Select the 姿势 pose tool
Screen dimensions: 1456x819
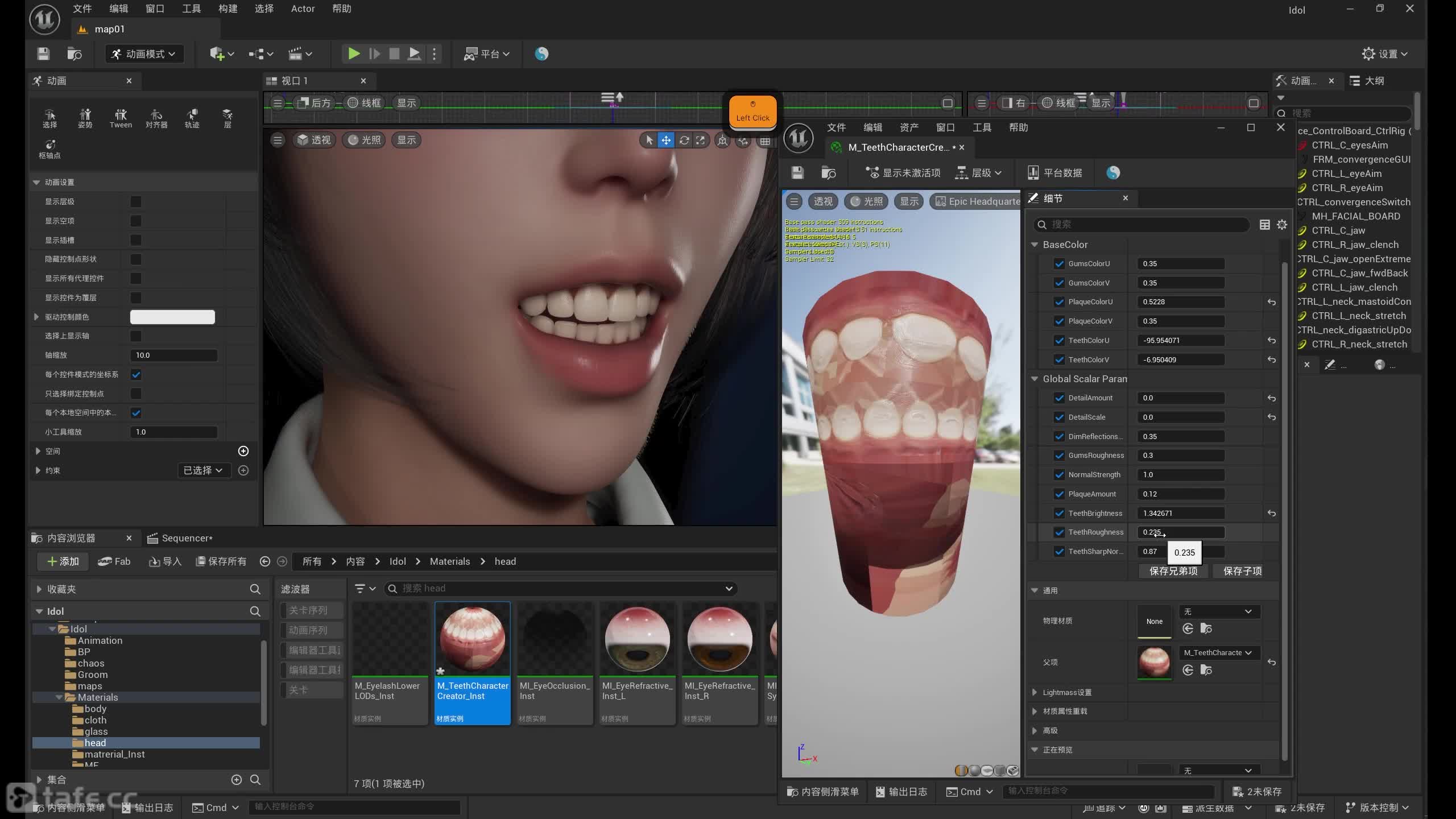(85, 118)
